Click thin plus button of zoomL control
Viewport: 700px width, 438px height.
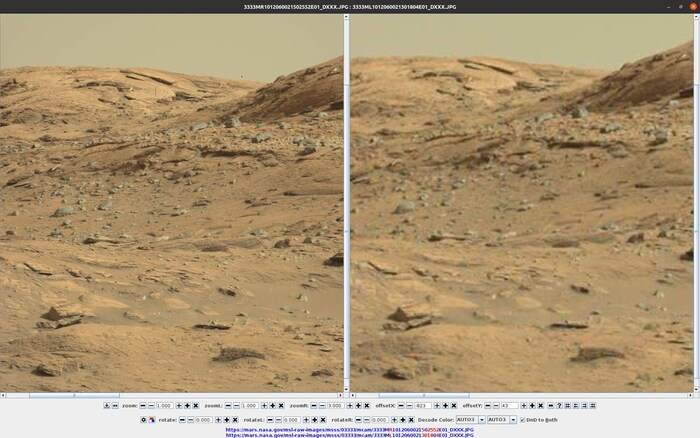point(264,406)
